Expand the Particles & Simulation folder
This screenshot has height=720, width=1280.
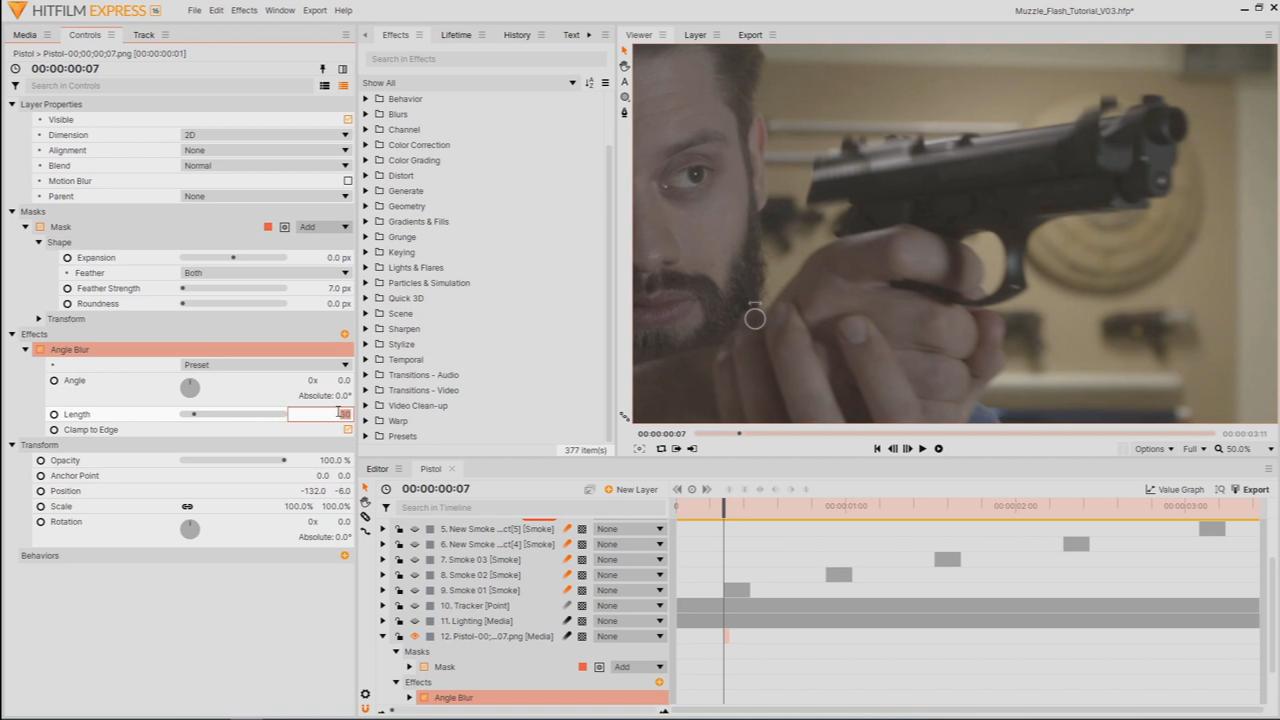(366, 283)
